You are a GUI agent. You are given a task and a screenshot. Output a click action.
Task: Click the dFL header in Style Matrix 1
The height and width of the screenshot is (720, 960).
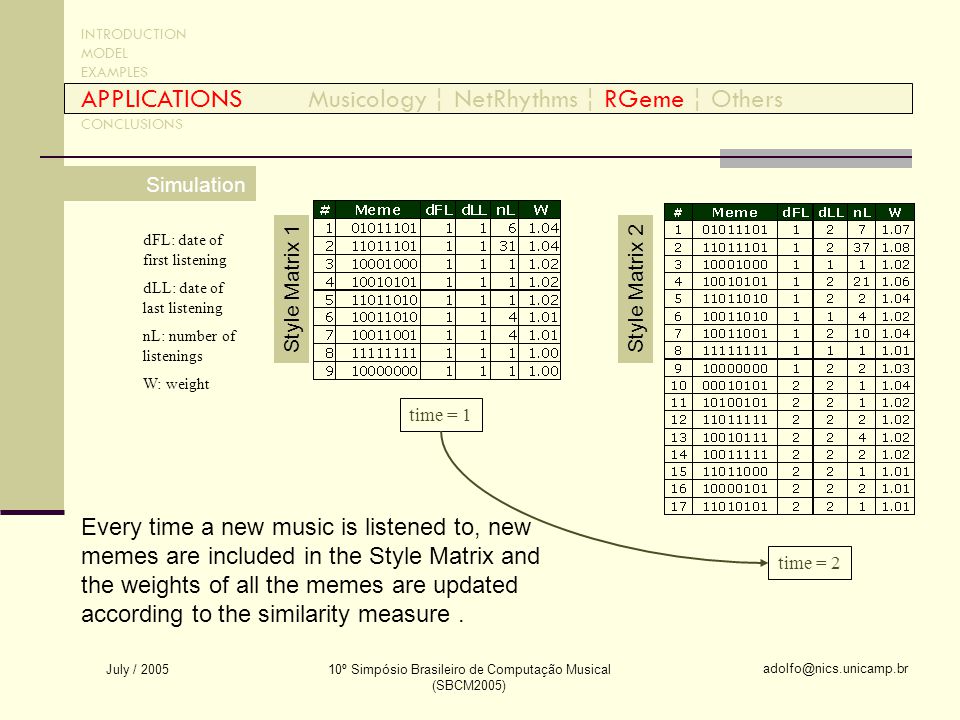click(438, 210)
